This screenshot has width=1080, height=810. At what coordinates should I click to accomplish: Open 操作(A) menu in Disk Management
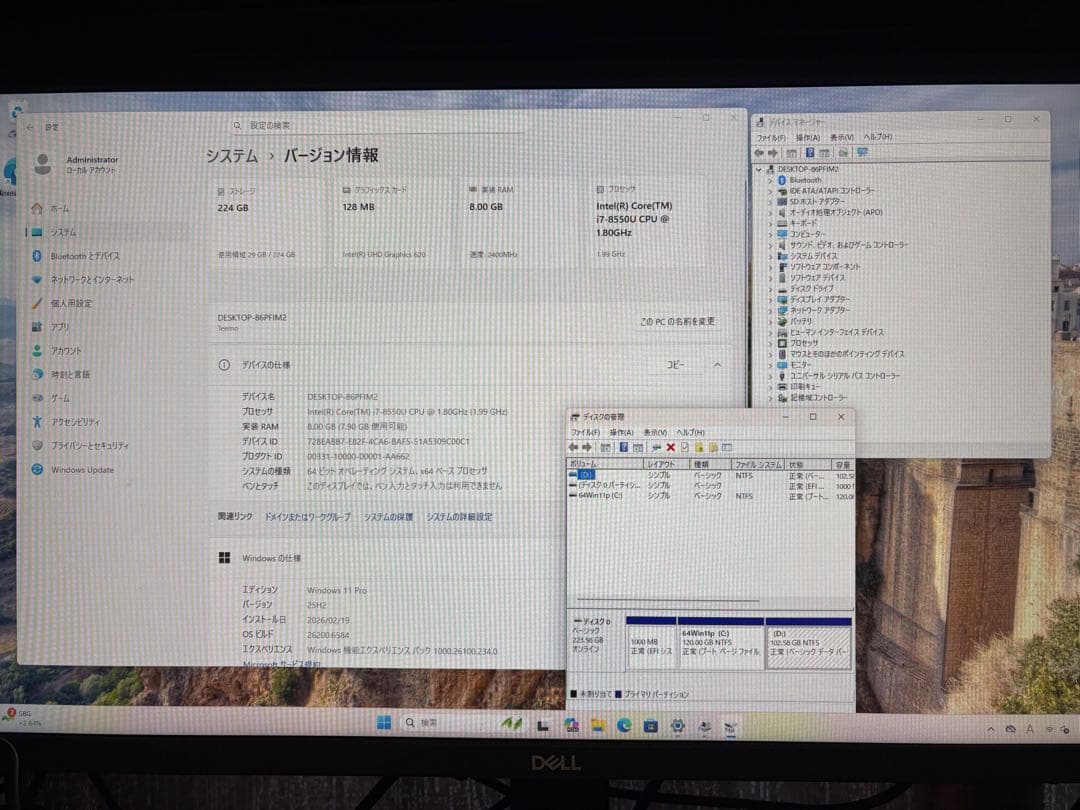(x=621, y=433)
